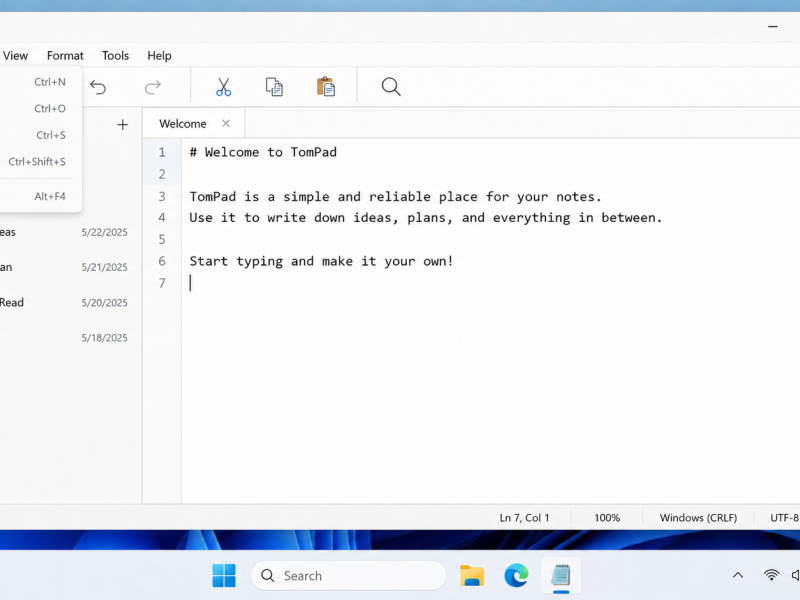Open Microsoft Edge from taskbar
Image resolution: width=800 pixels, height=600 pixels.
pyautogui.click(x=516, y=576)
